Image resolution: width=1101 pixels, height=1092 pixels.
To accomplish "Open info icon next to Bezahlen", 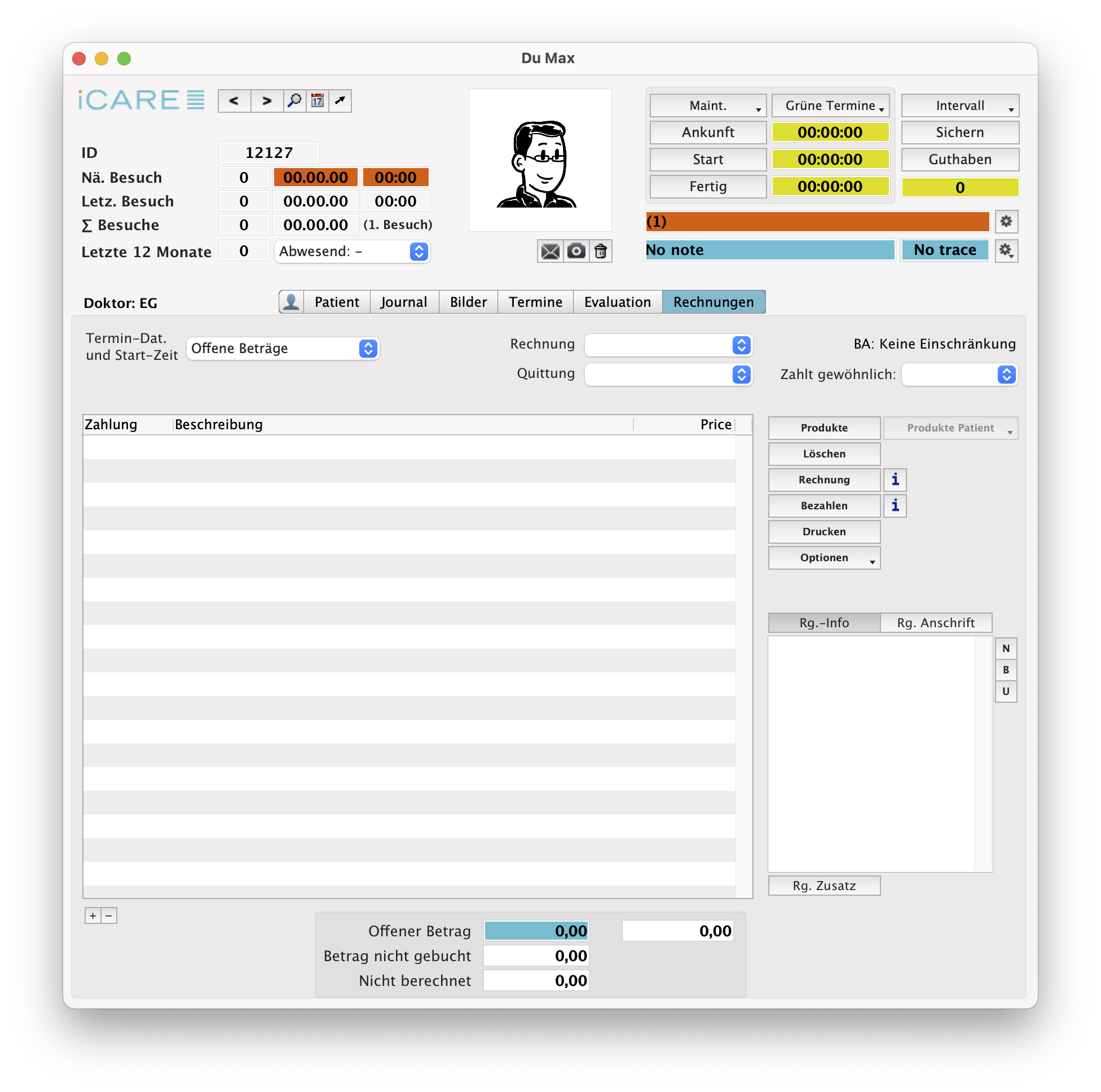I will click(x=895, y=505).
